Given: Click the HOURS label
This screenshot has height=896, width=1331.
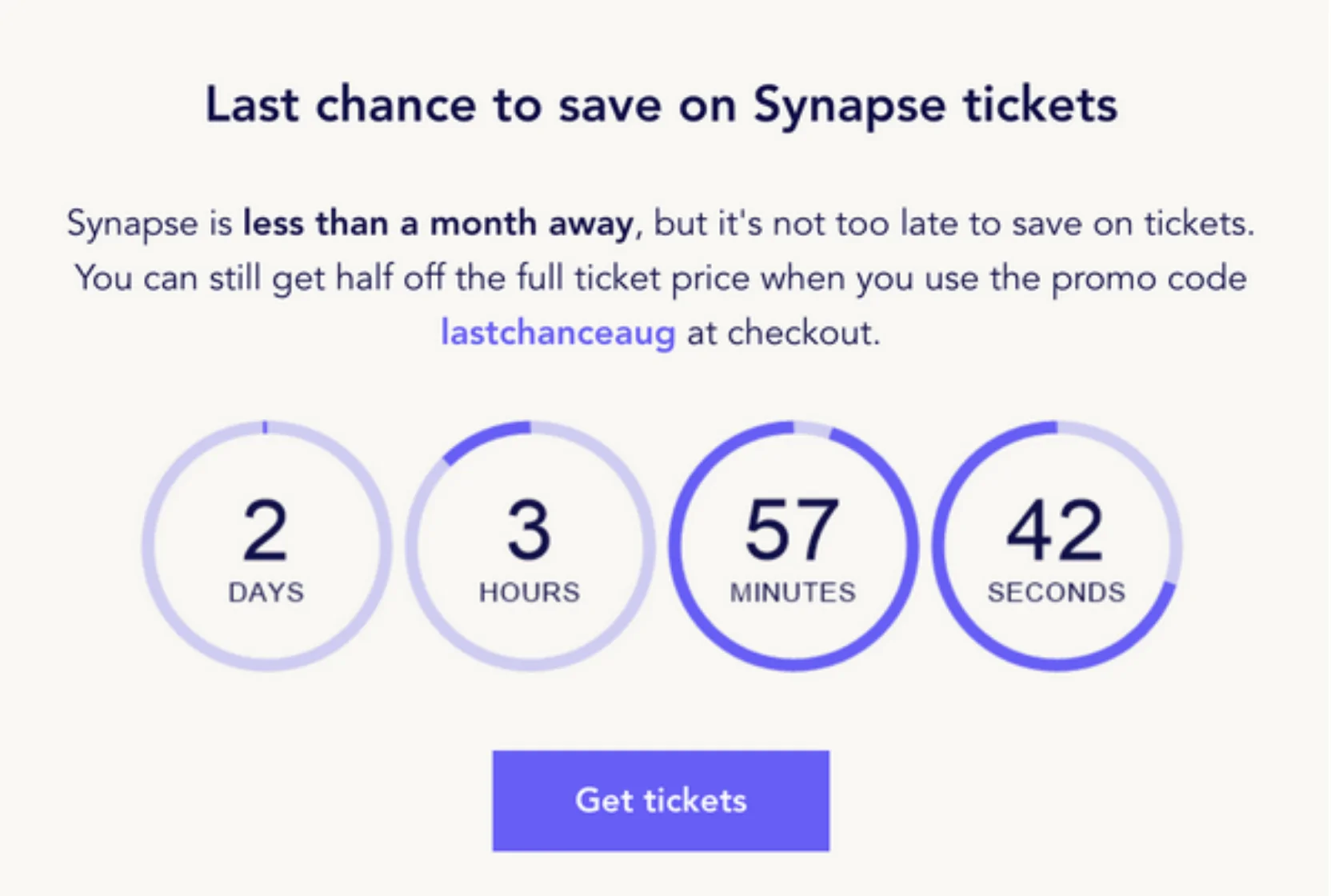Looking at the screenshot, I should point(530,592).
